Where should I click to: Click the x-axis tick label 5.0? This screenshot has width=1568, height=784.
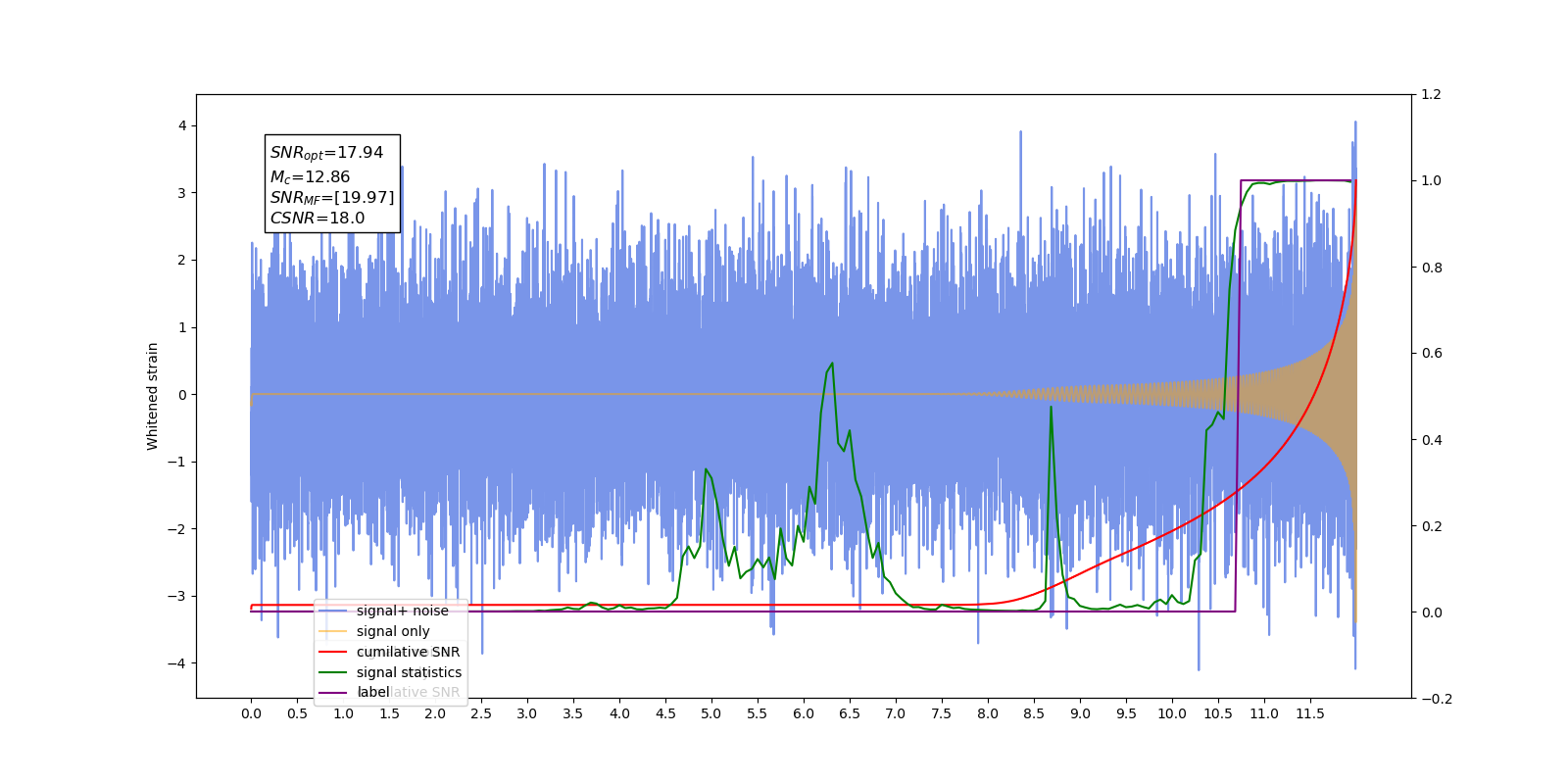click(711, 713)
